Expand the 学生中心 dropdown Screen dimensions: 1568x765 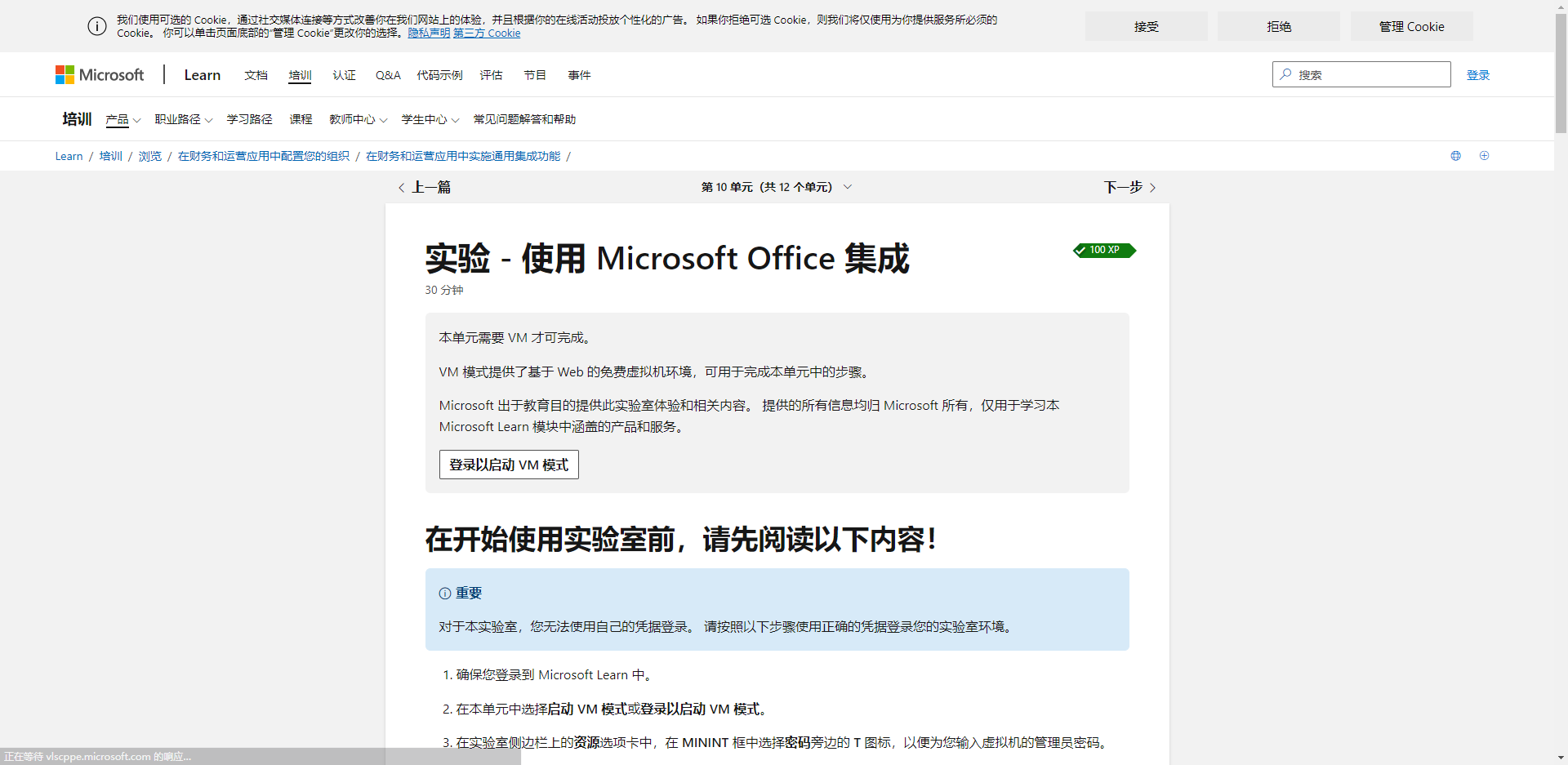coord(430,119)
